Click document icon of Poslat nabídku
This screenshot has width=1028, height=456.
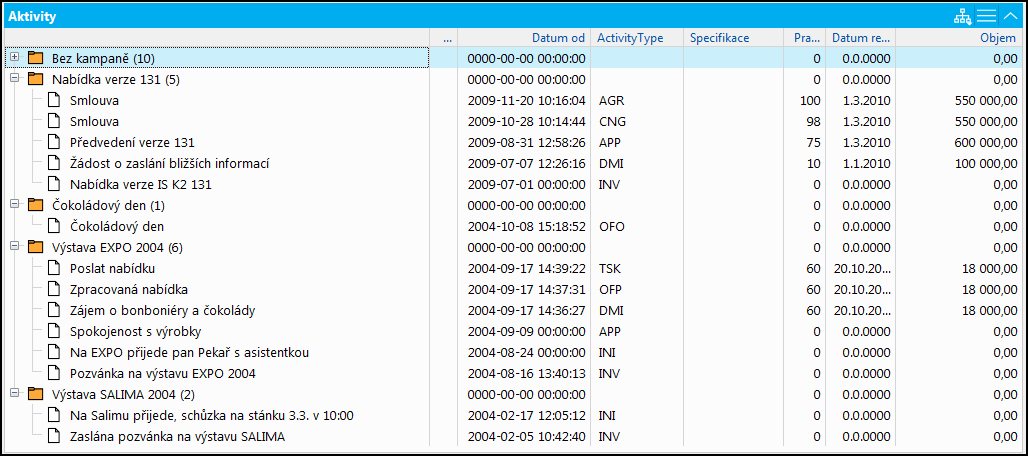(x=54, y=269)
